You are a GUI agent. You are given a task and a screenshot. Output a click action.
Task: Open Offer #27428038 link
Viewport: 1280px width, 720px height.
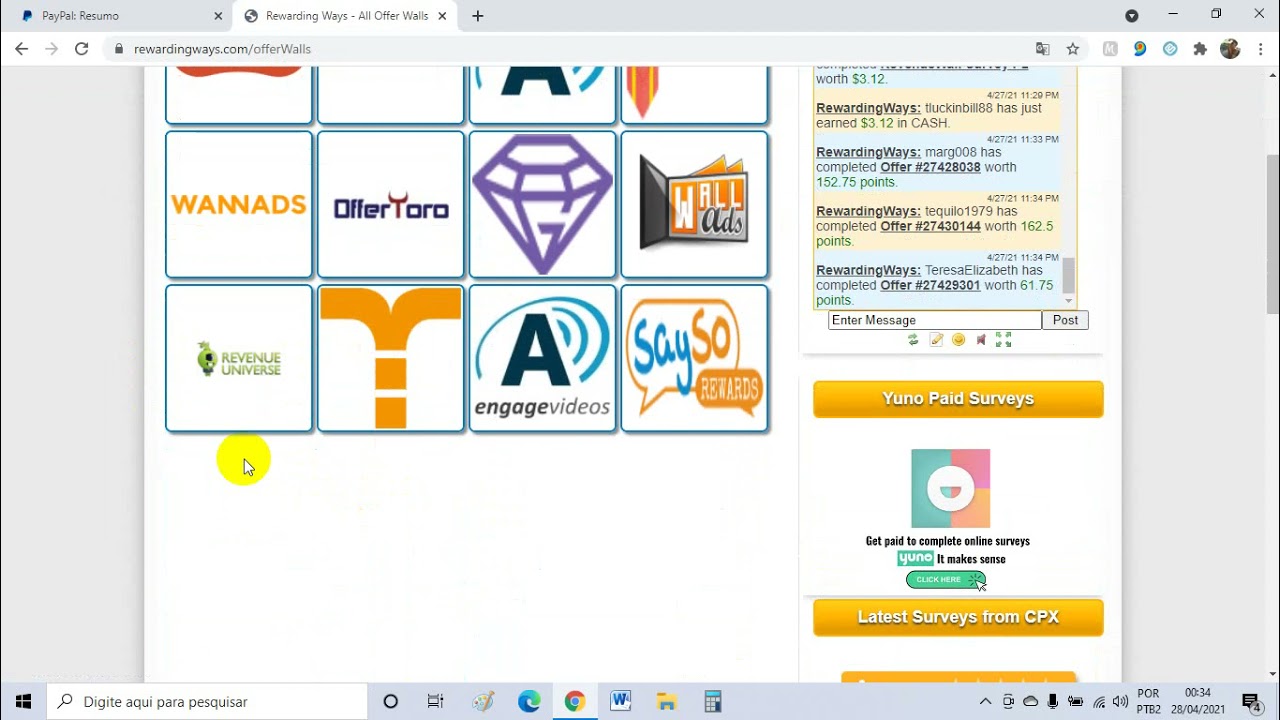pyautogui.click(x=930, y=167)
